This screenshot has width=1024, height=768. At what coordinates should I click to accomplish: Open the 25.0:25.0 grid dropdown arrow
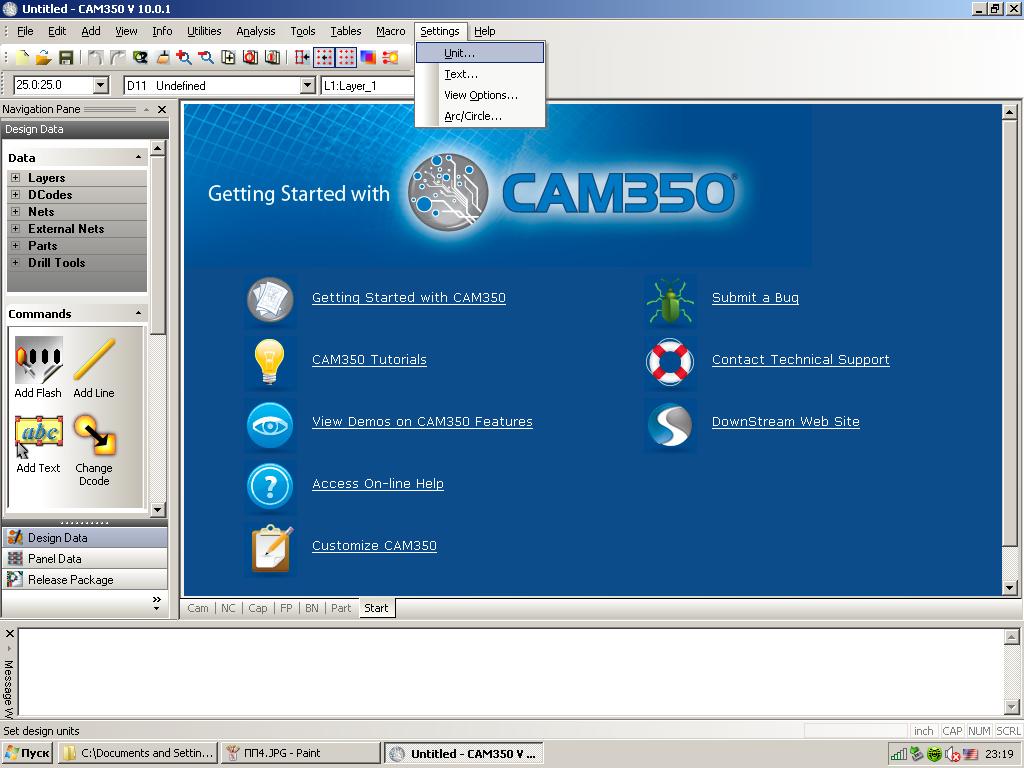click(x=100, y=85)
